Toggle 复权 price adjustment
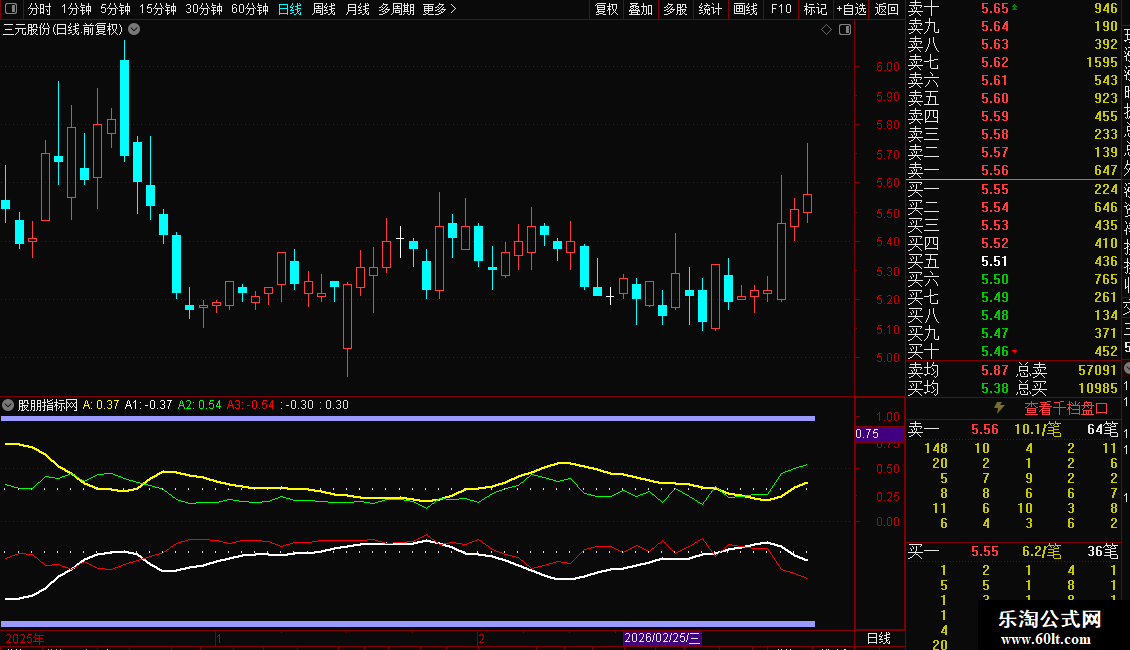 (x=606, y=9)
